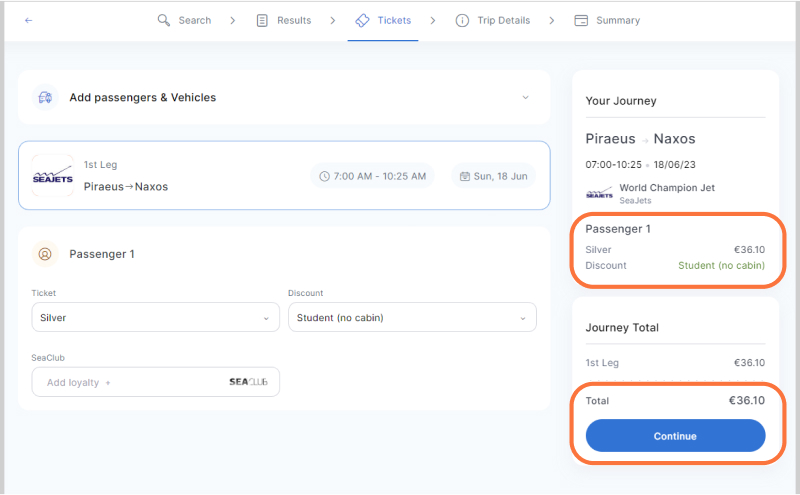Viewport: 800px width, 495px height.
Task: Open the Trip Details step tab
Action: click(493, 20)
